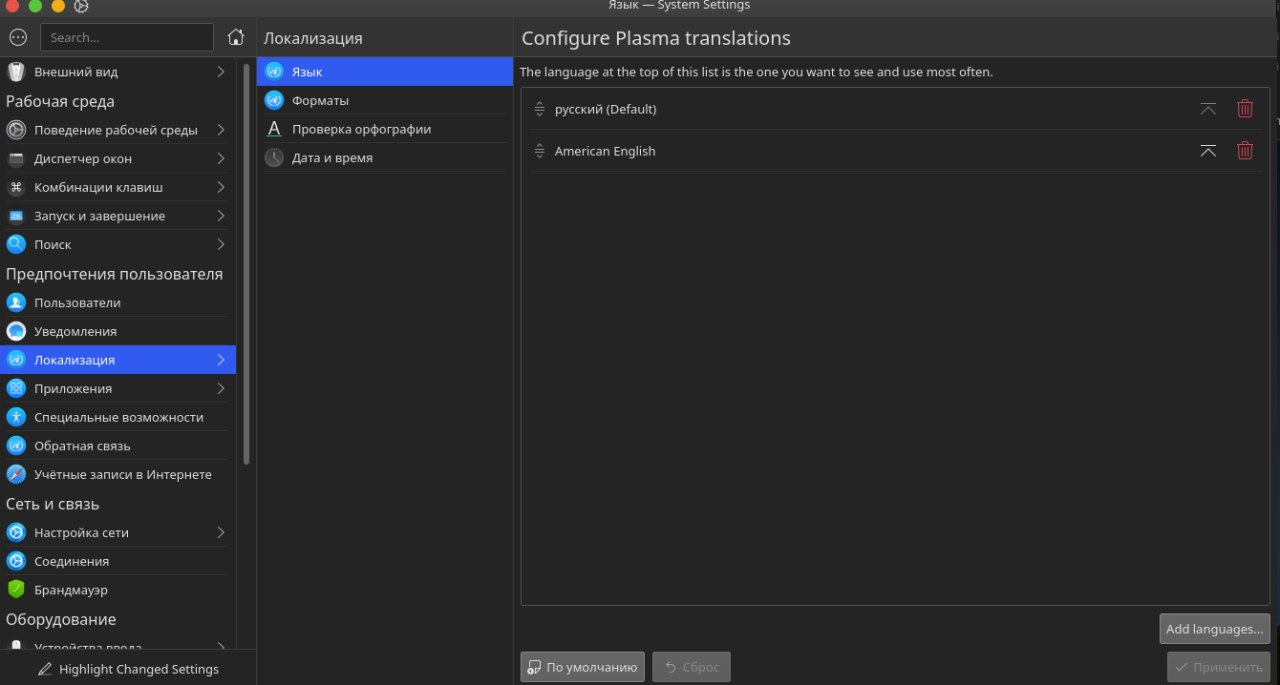Open the sidebar hamburger menu icon
Viewport: 1280px width, 685px height.
pyautogui.click(x=18, y=37)
